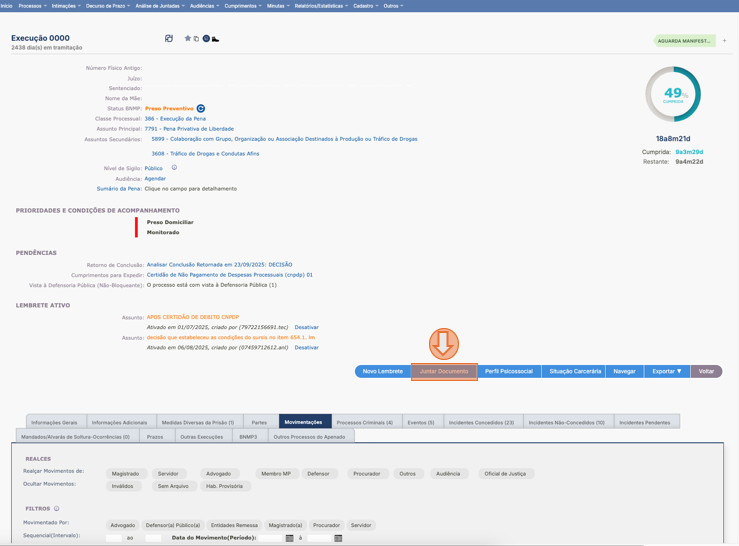739x546 pixels.
Task: Click the boot icon in the header
Action: coord(215,39)
